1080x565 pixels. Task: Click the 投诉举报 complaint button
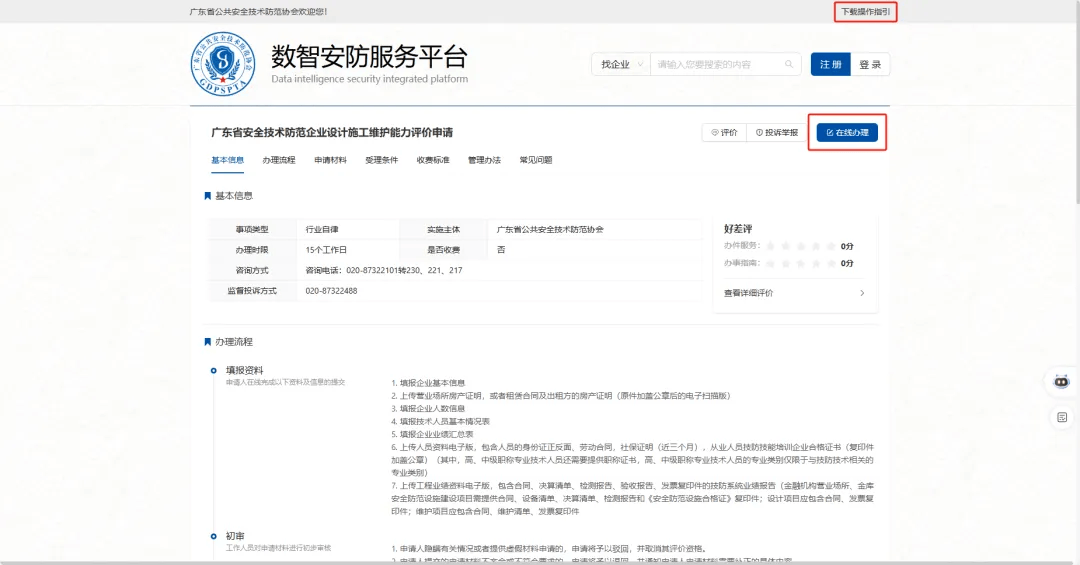click(x=777, y=132)
